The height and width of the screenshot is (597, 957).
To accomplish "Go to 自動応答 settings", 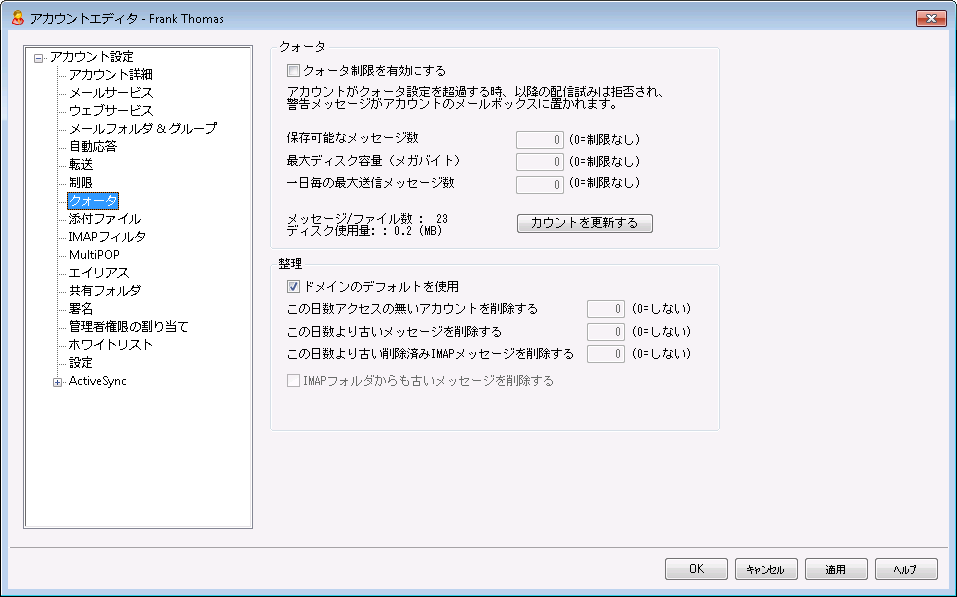I will pyautogui.click(x=92, y=146).
